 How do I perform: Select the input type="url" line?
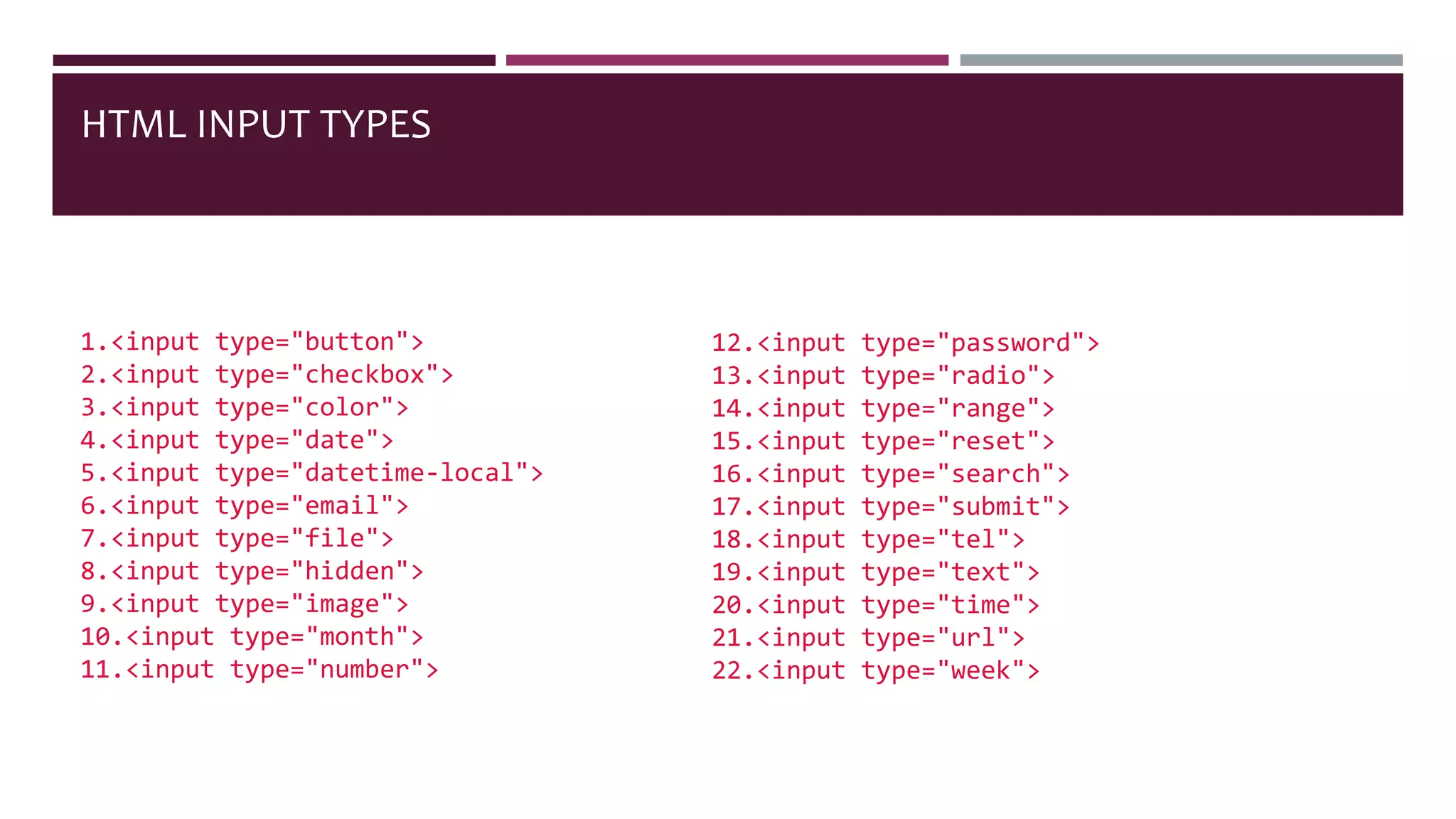tap(868, 638)
